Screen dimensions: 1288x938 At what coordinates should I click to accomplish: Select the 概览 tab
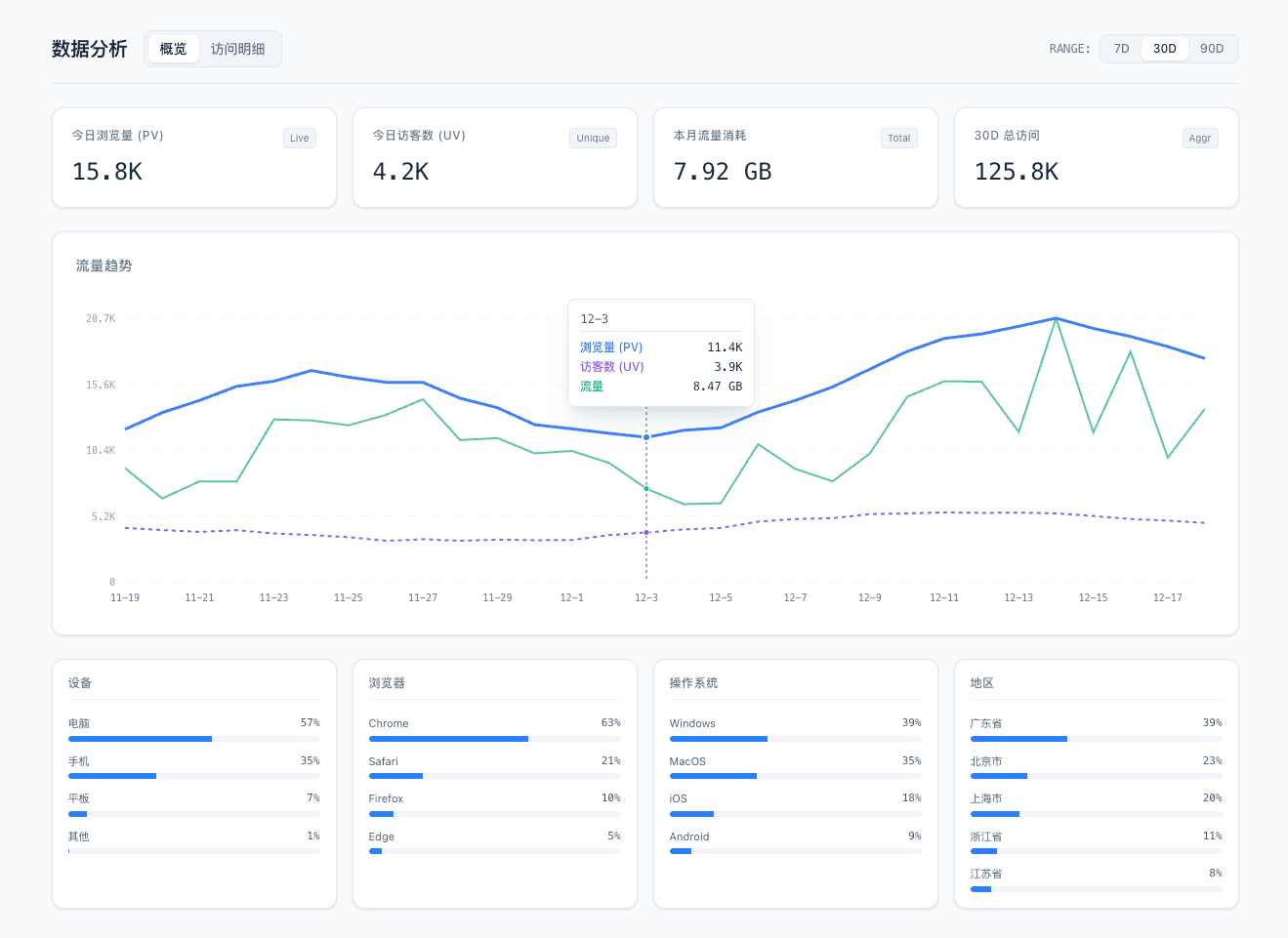(173, 48)
